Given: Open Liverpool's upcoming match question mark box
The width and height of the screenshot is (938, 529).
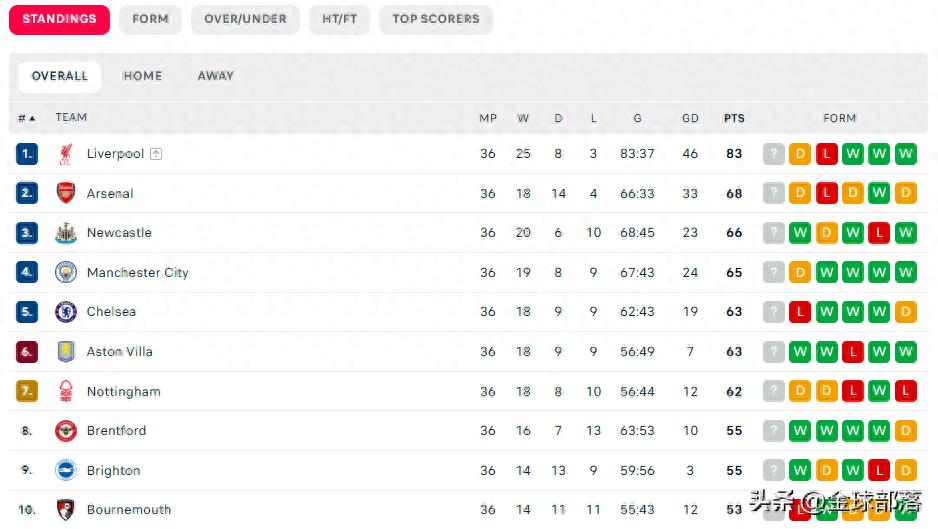Looking at the screenshot, I should 773,154.
